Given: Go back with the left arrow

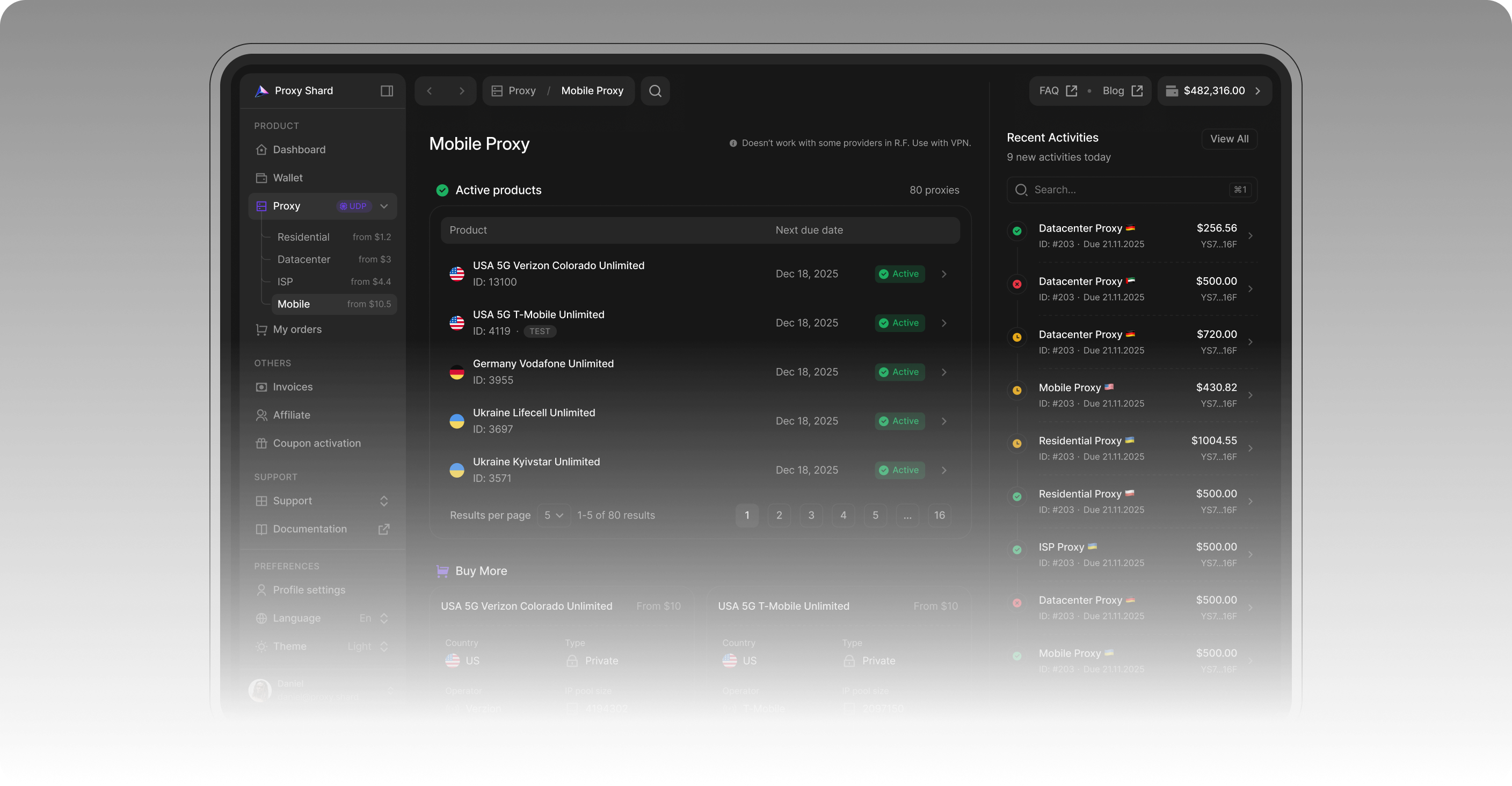Looking at the screenshot, I should pyautogui.click(x=430, y=90).
